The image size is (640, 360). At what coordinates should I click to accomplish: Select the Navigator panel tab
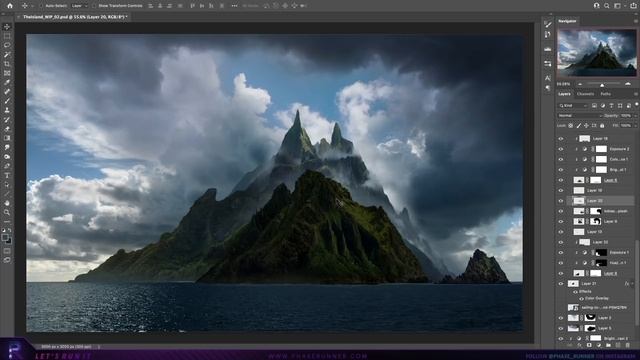(568, 21)
